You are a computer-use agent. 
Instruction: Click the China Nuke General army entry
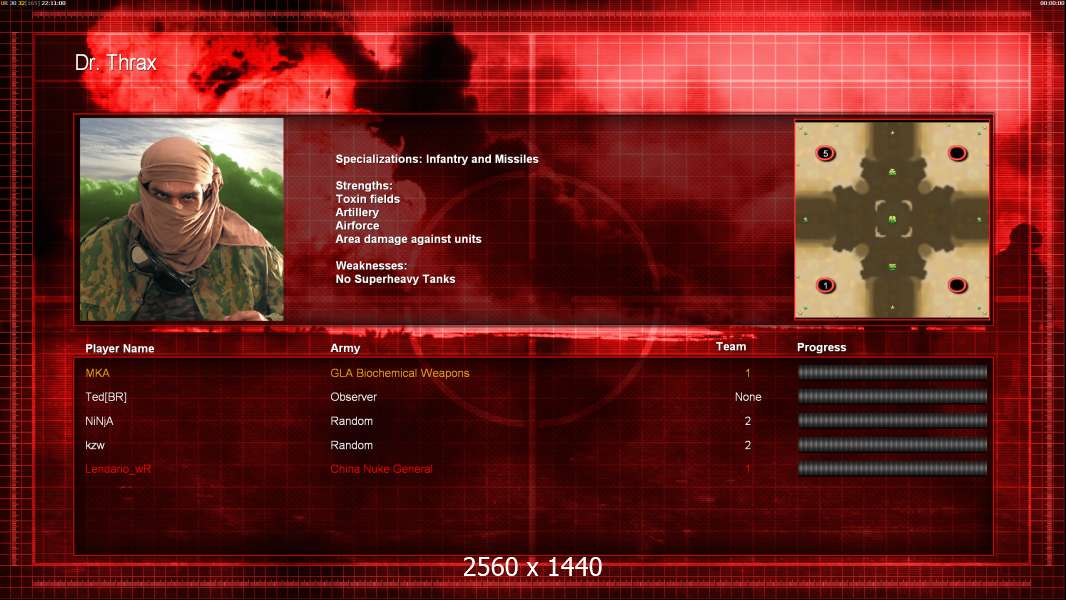pos(381,469)
